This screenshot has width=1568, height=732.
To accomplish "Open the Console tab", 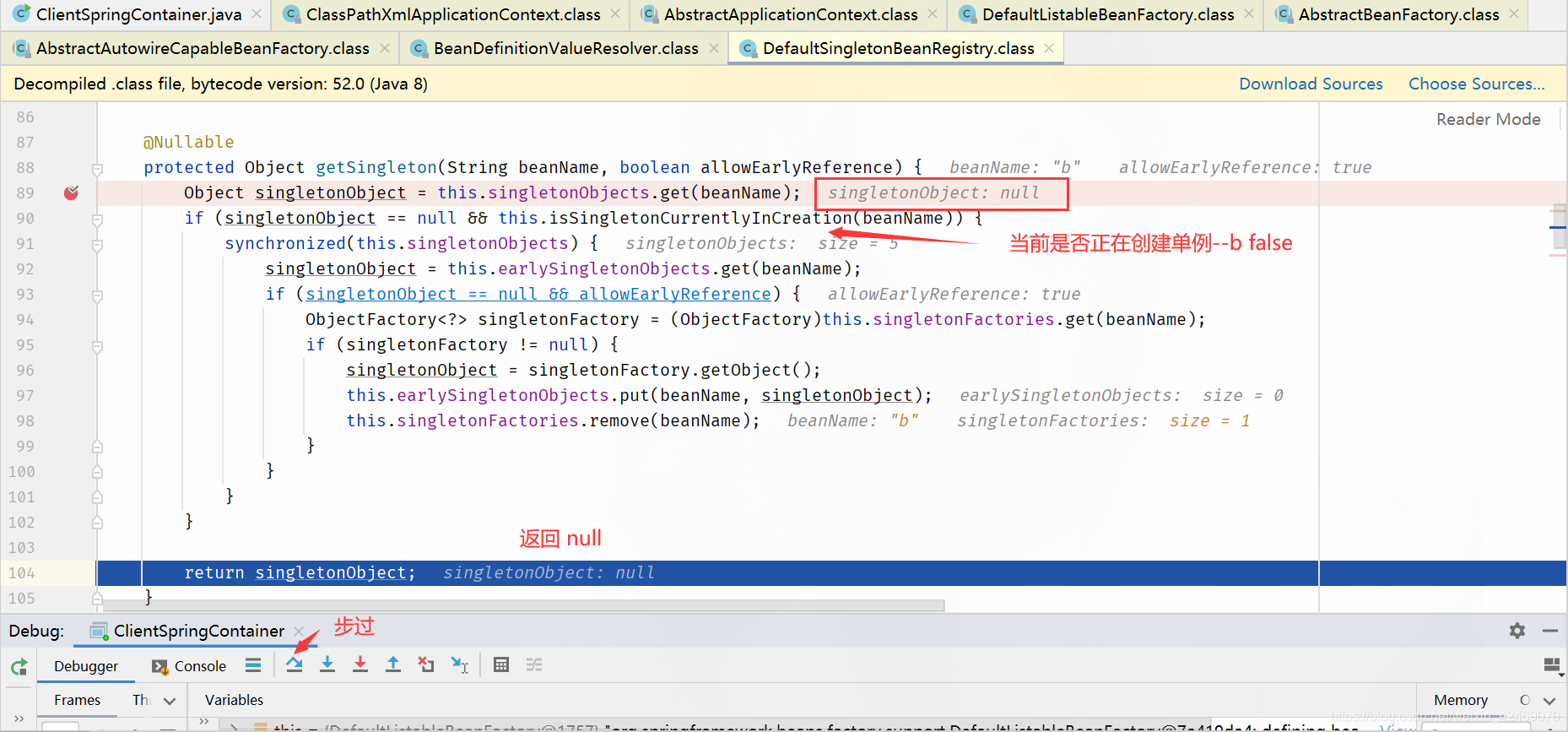I will click(189, 666).
